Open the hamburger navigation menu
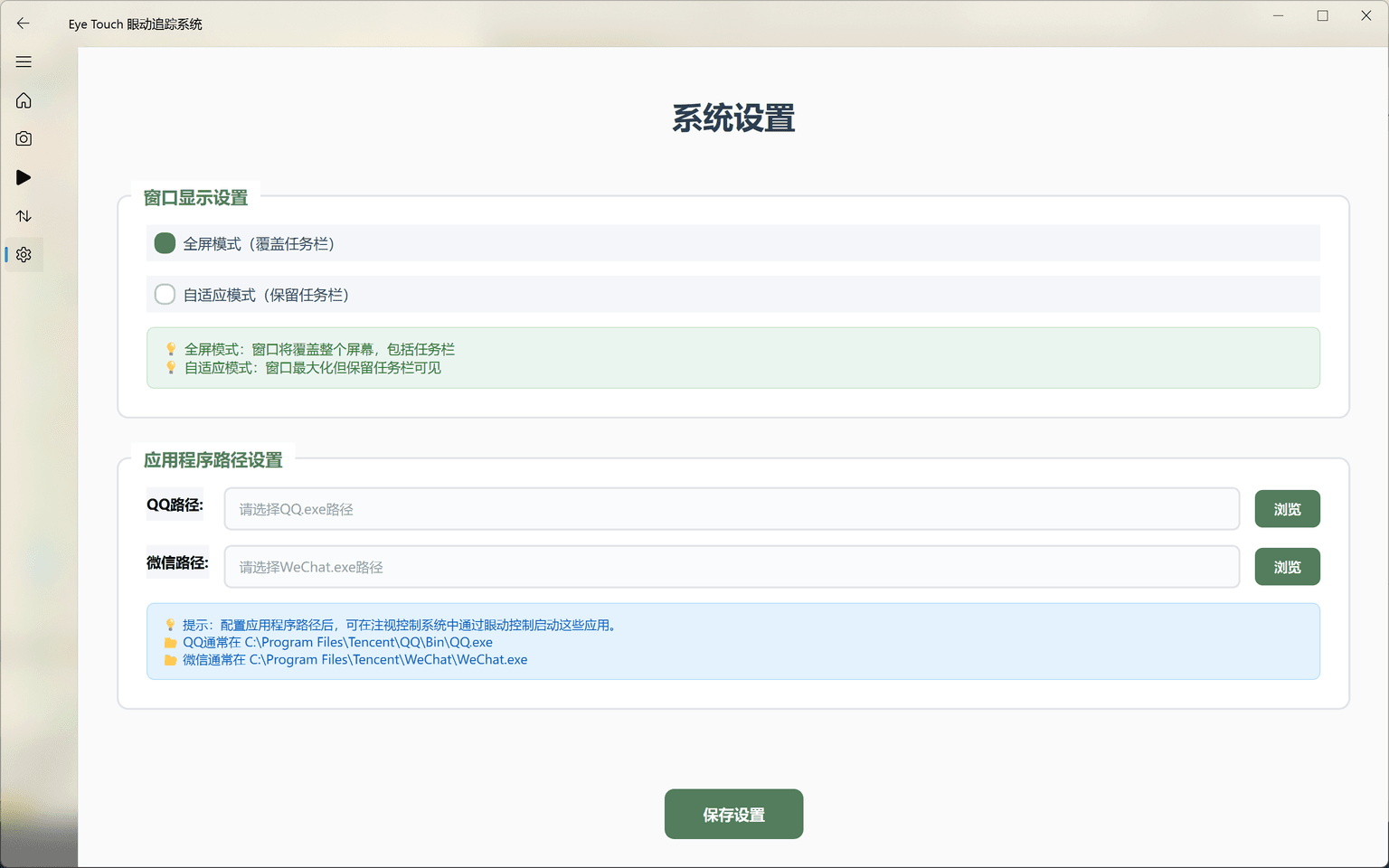The image size is (1389, 868). pyautogui.click(x=24, y=61)
